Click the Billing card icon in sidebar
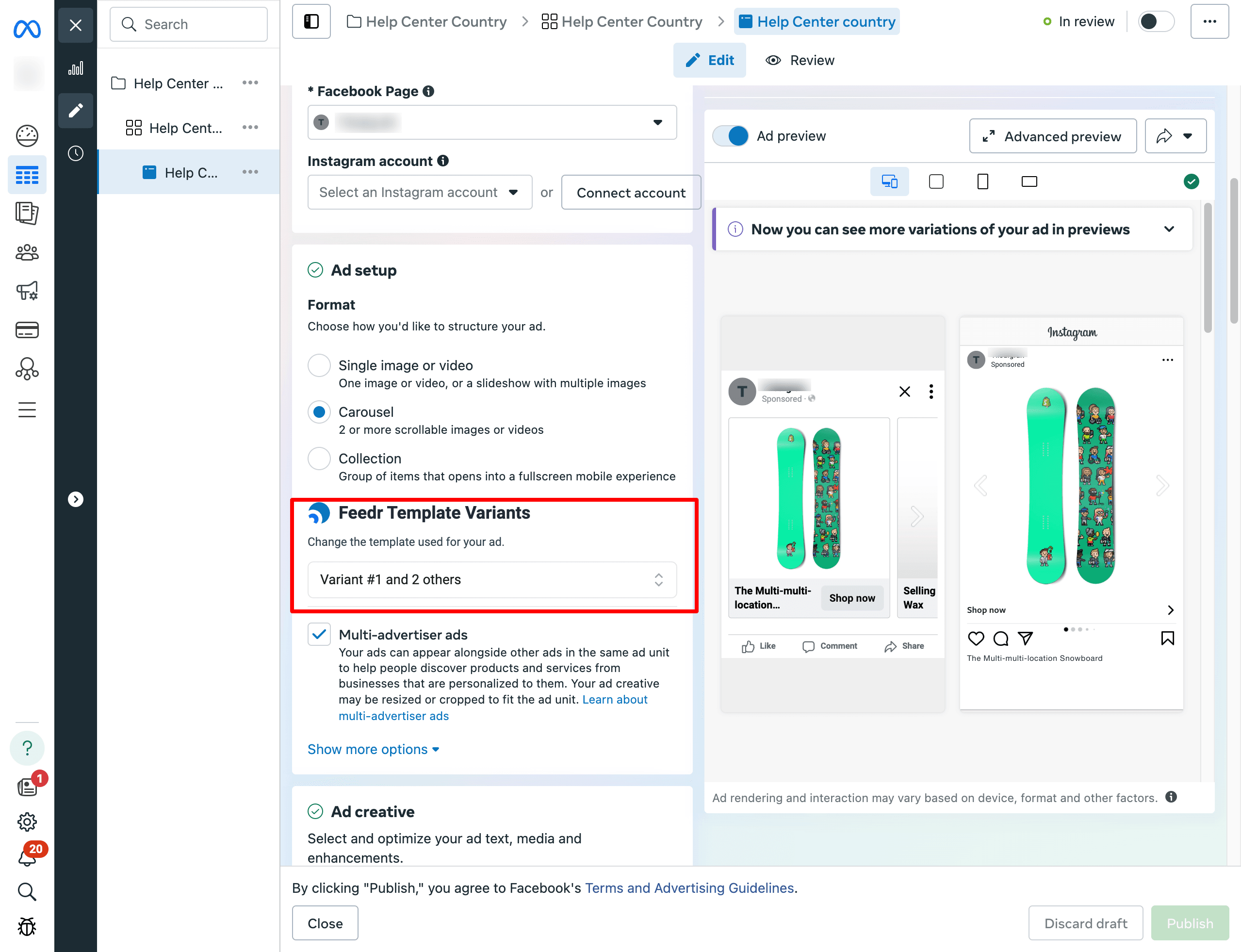The height and width of the screenshot is (952, 1241). [x=27, y=330]
